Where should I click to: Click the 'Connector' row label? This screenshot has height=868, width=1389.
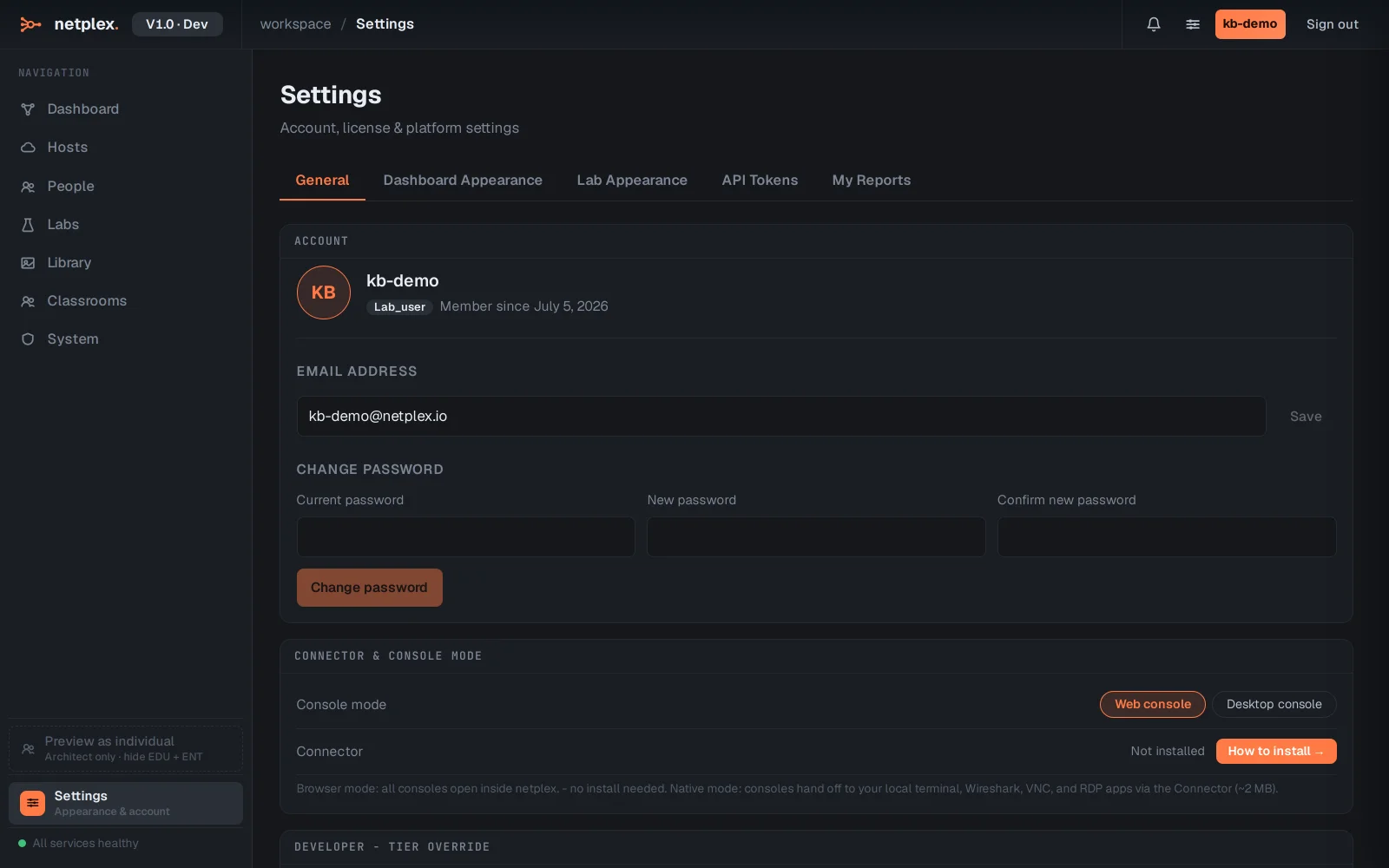click(x=330, y=752)
